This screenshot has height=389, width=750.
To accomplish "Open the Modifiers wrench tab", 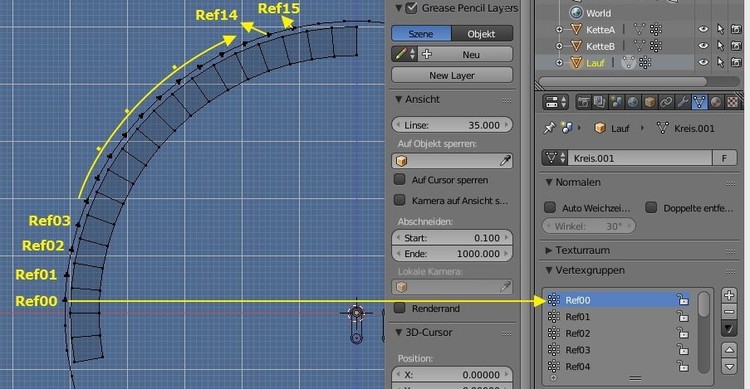I will pos(683,102).
